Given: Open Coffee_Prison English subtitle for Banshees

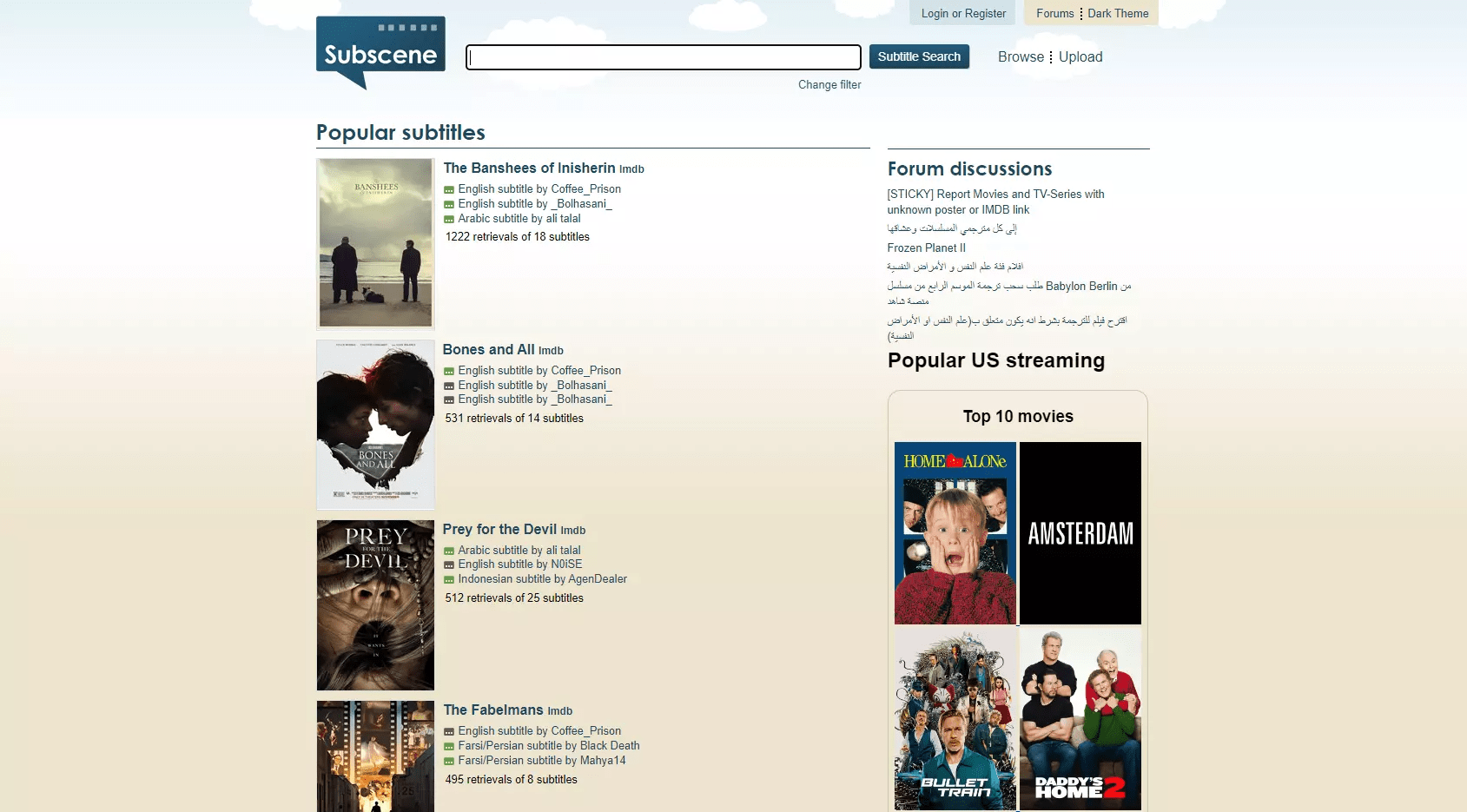Looking at the screenshot, I should pyautogui.click(x=539, y=188).
